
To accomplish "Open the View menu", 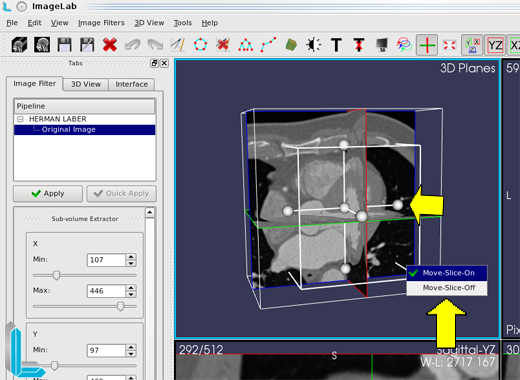I will click(59, 23).
